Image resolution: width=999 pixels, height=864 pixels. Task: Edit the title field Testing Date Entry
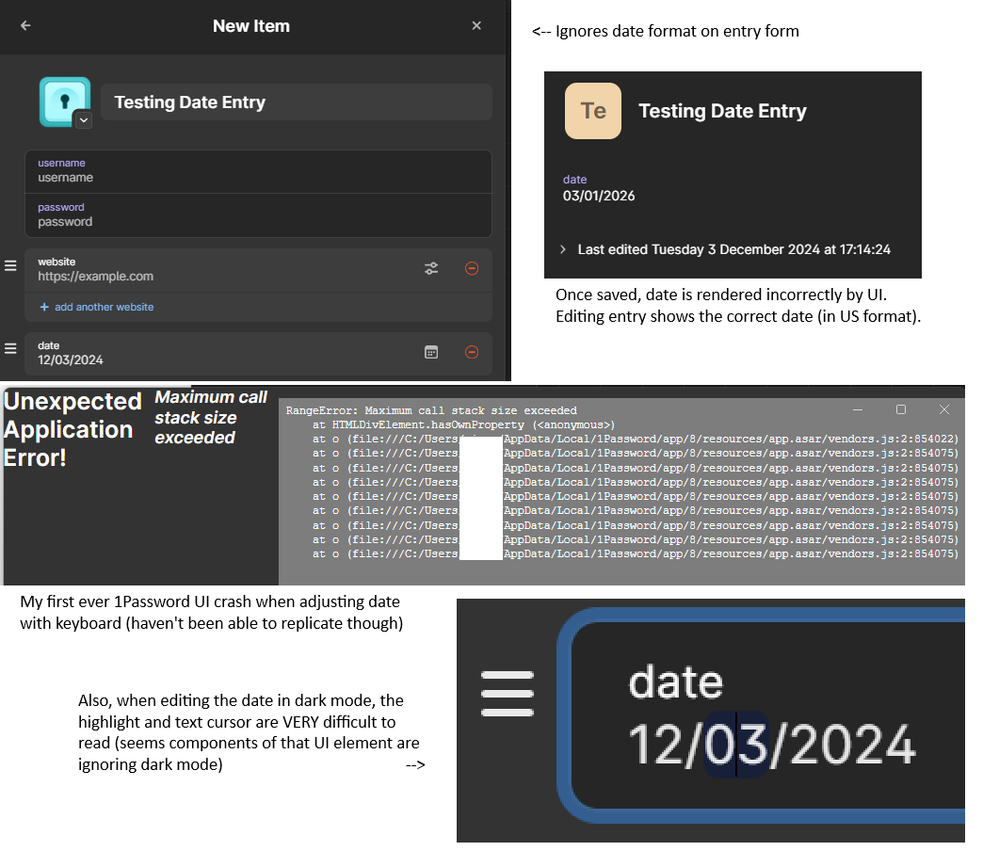(x=296, y=102)
